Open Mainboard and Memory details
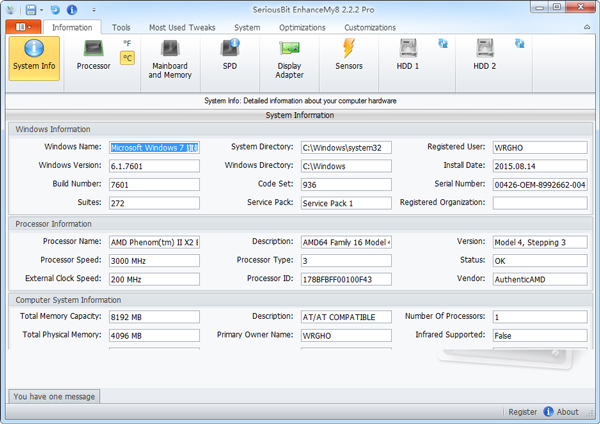 [170, 59]
